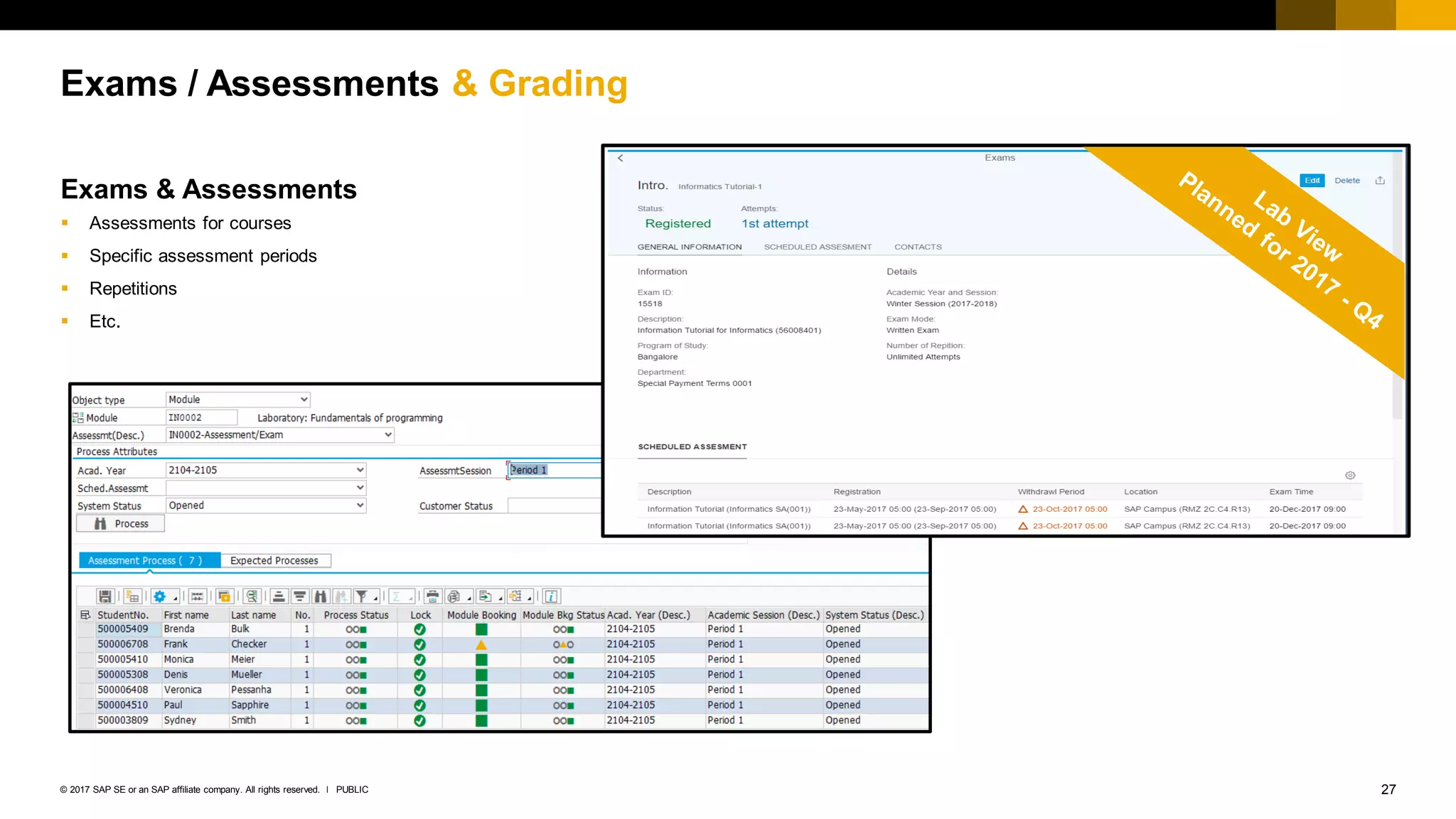This screenshot has width=1456, height=819.
Task: Click the orange warning icon beside the first 23-Oct-2017 date
Action: tap(1023, 509)
